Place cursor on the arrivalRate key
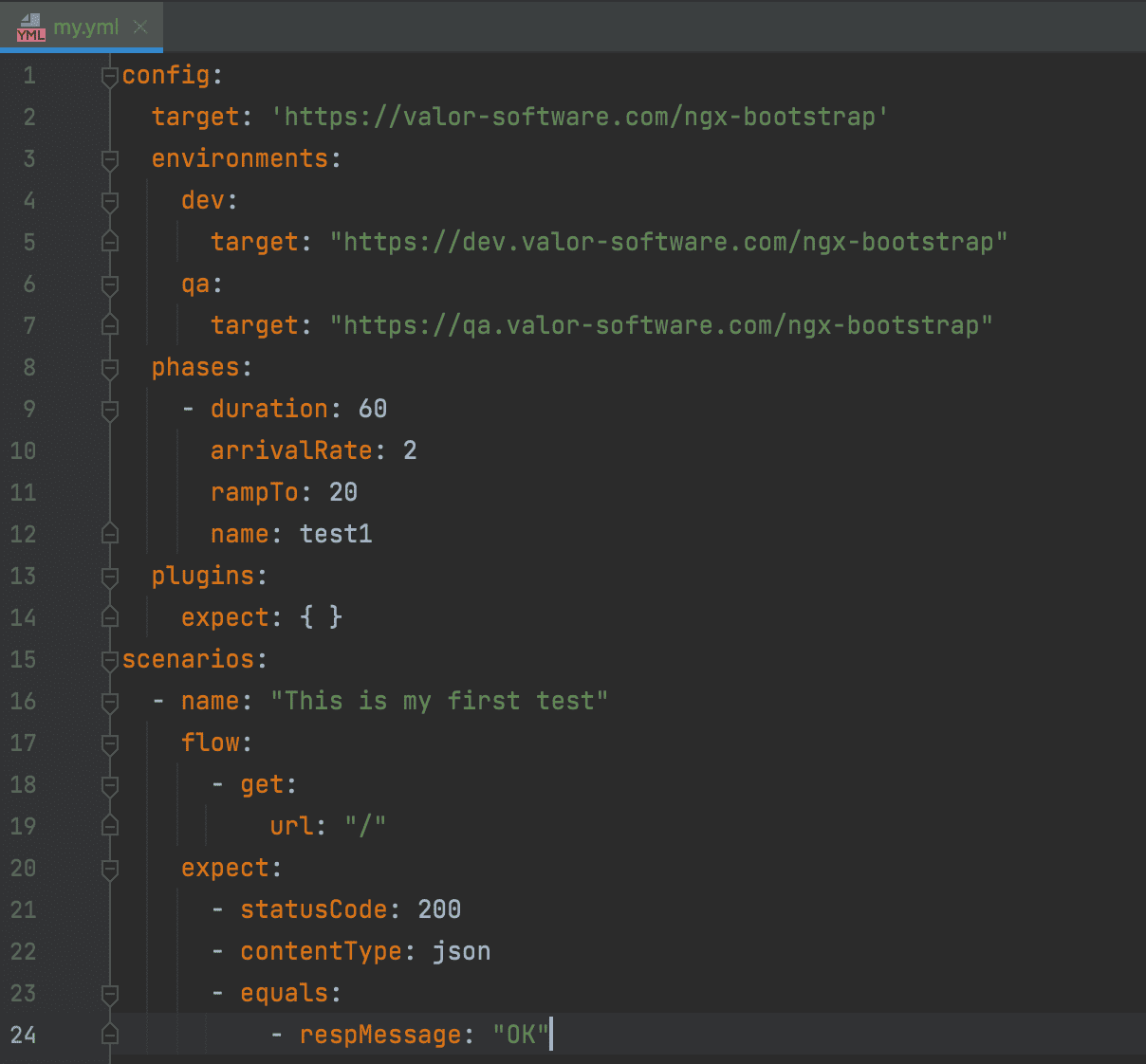 (x=291, y=451)
